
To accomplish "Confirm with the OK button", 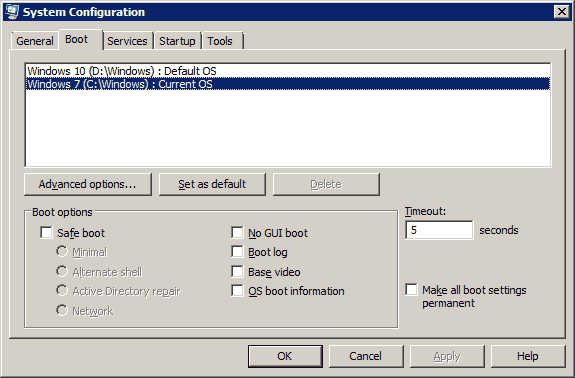I will (x=285, y=356).
